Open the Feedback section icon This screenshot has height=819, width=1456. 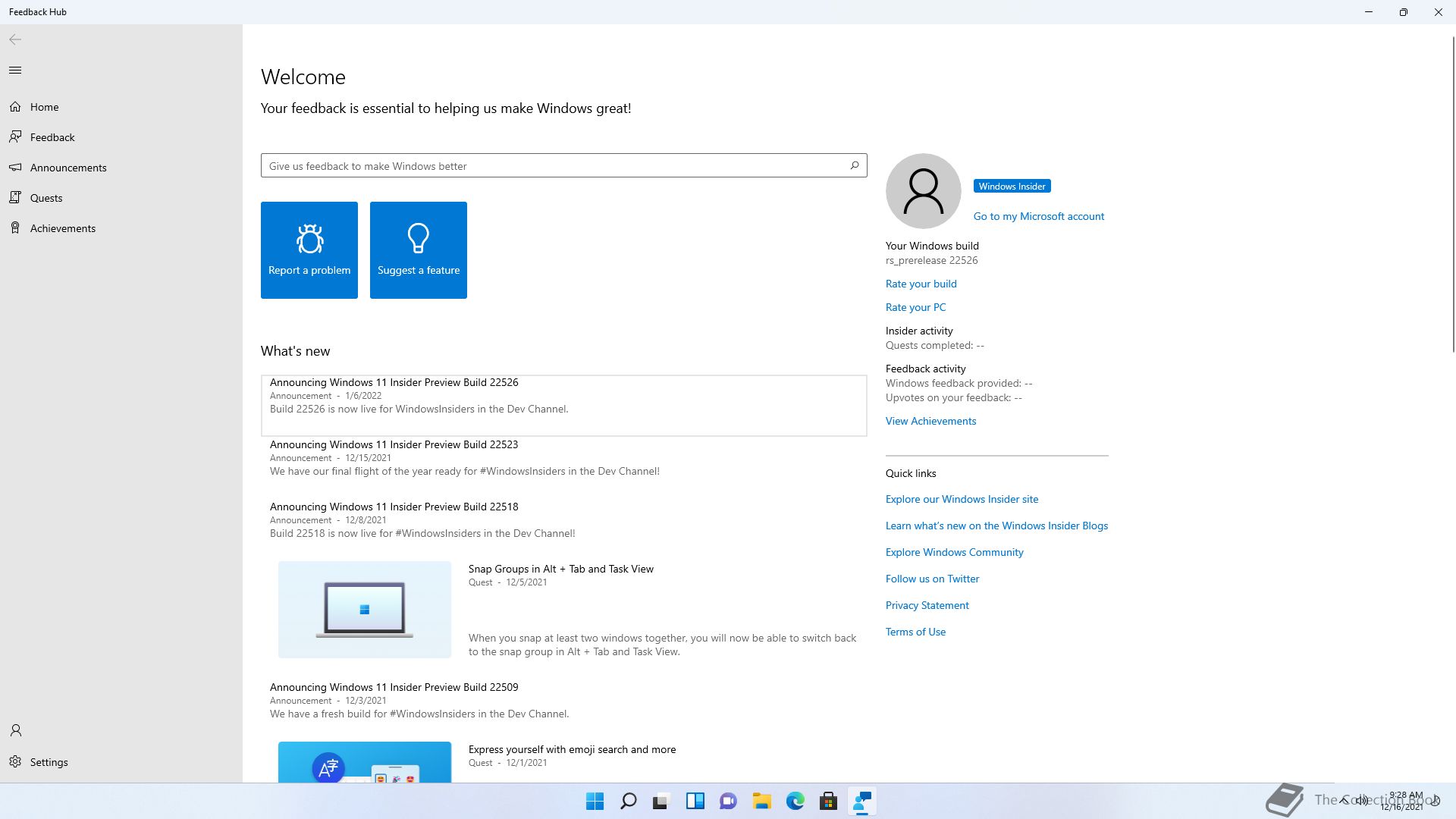coord(15,137)
